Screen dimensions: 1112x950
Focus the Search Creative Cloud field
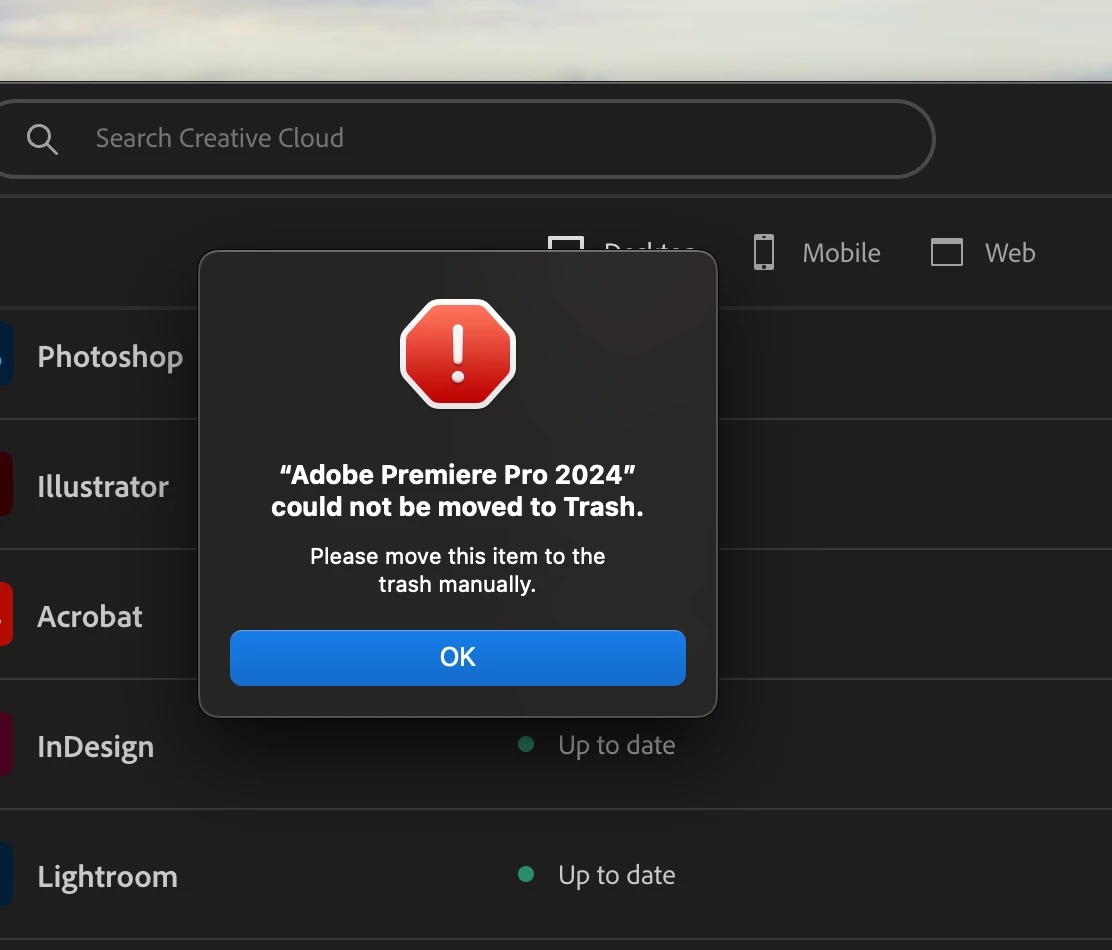tap(465, 138)
